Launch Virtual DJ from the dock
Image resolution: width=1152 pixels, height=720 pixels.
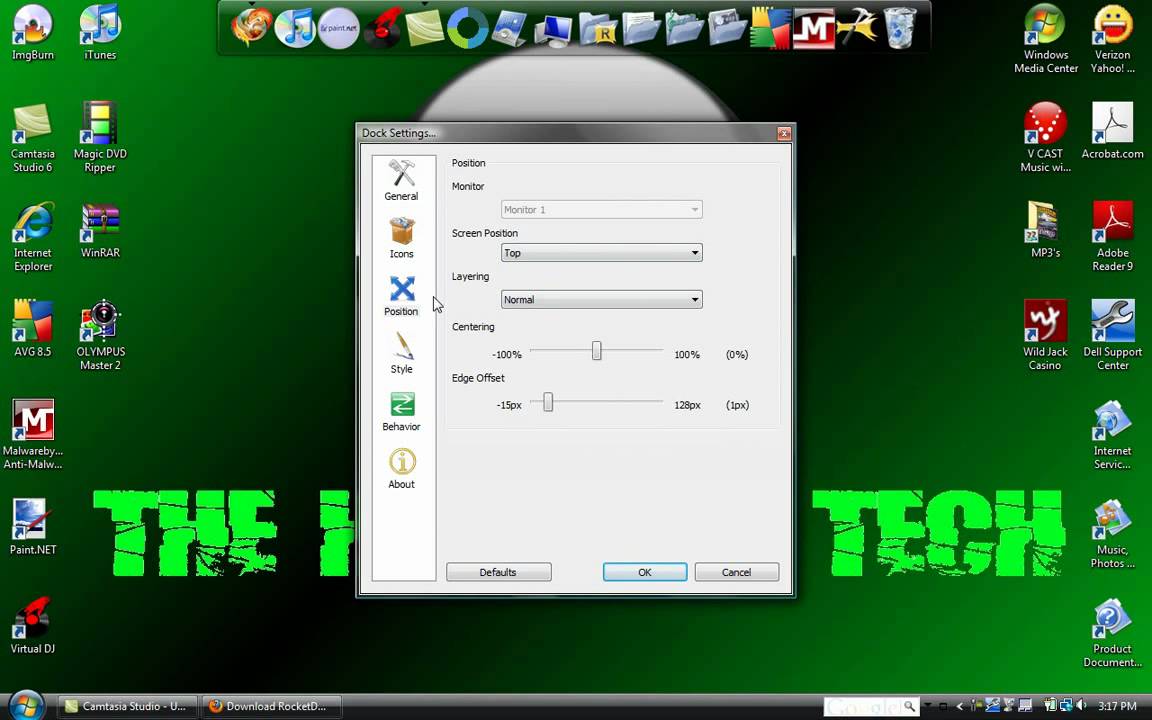click(382, 27)
